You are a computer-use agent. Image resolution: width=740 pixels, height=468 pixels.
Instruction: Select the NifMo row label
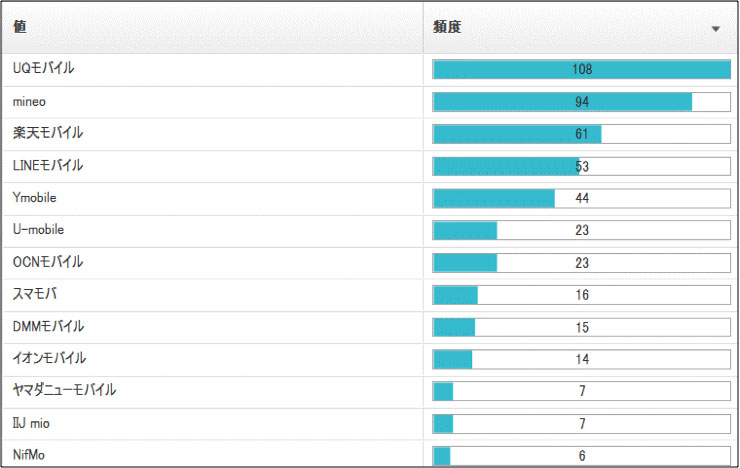tap(29, 455)
